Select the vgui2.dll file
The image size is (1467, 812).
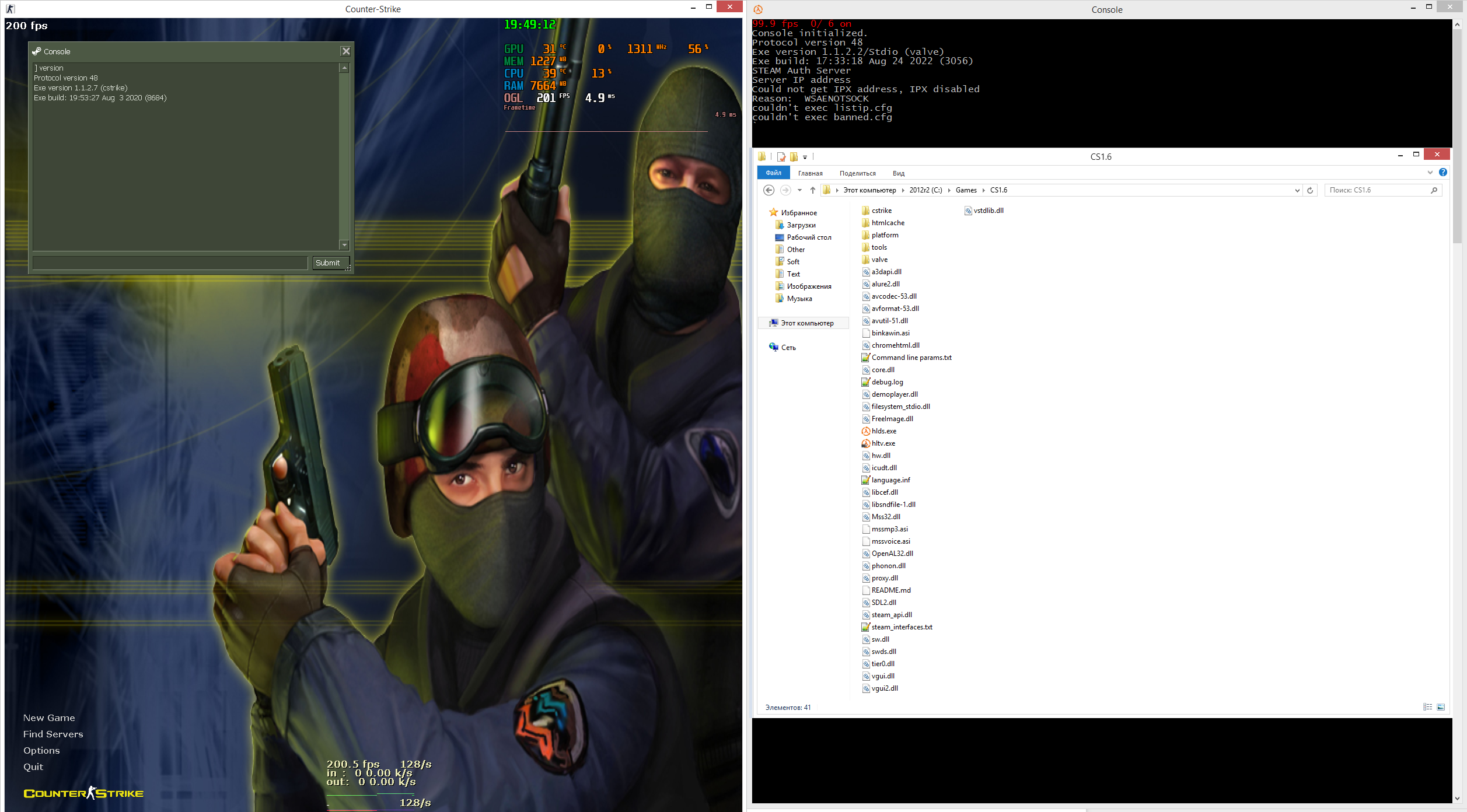[880, 688]
